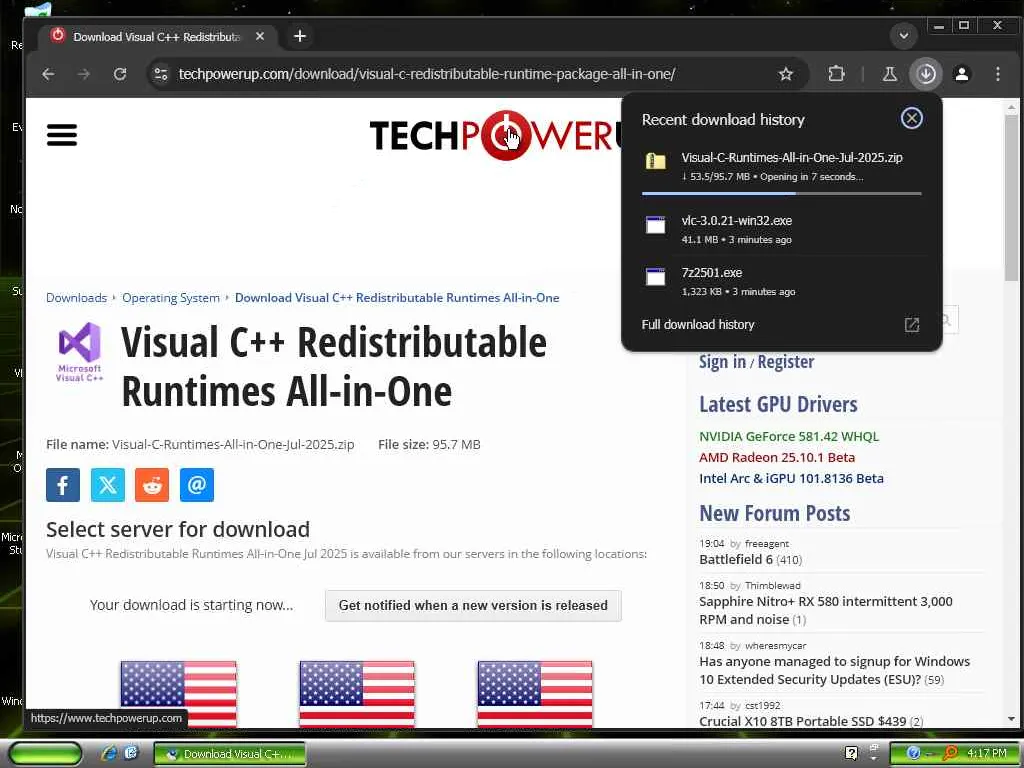Click the TechPowerUp logo

495,135
